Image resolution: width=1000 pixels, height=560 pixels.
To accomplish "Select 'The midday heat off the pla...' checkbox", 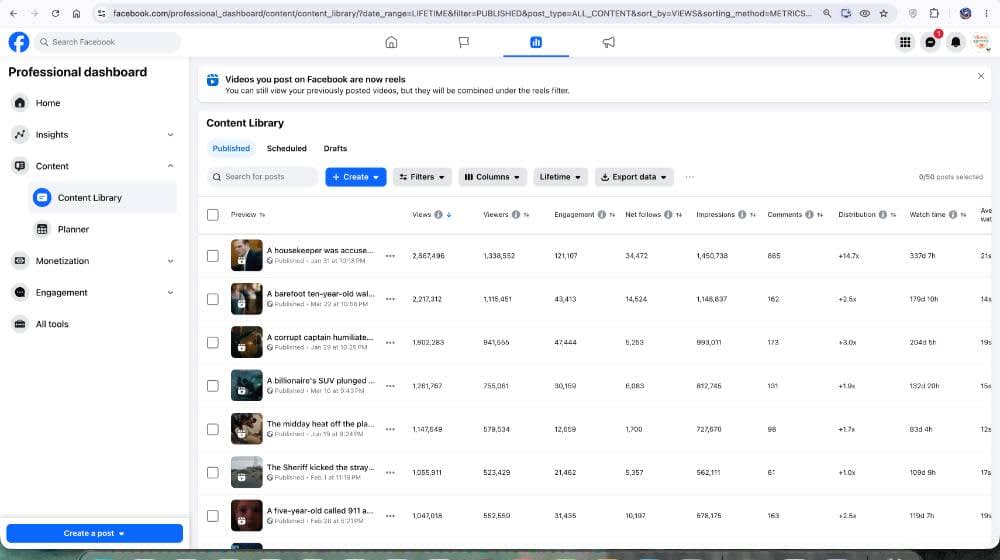I will click(x=212, y=429).
